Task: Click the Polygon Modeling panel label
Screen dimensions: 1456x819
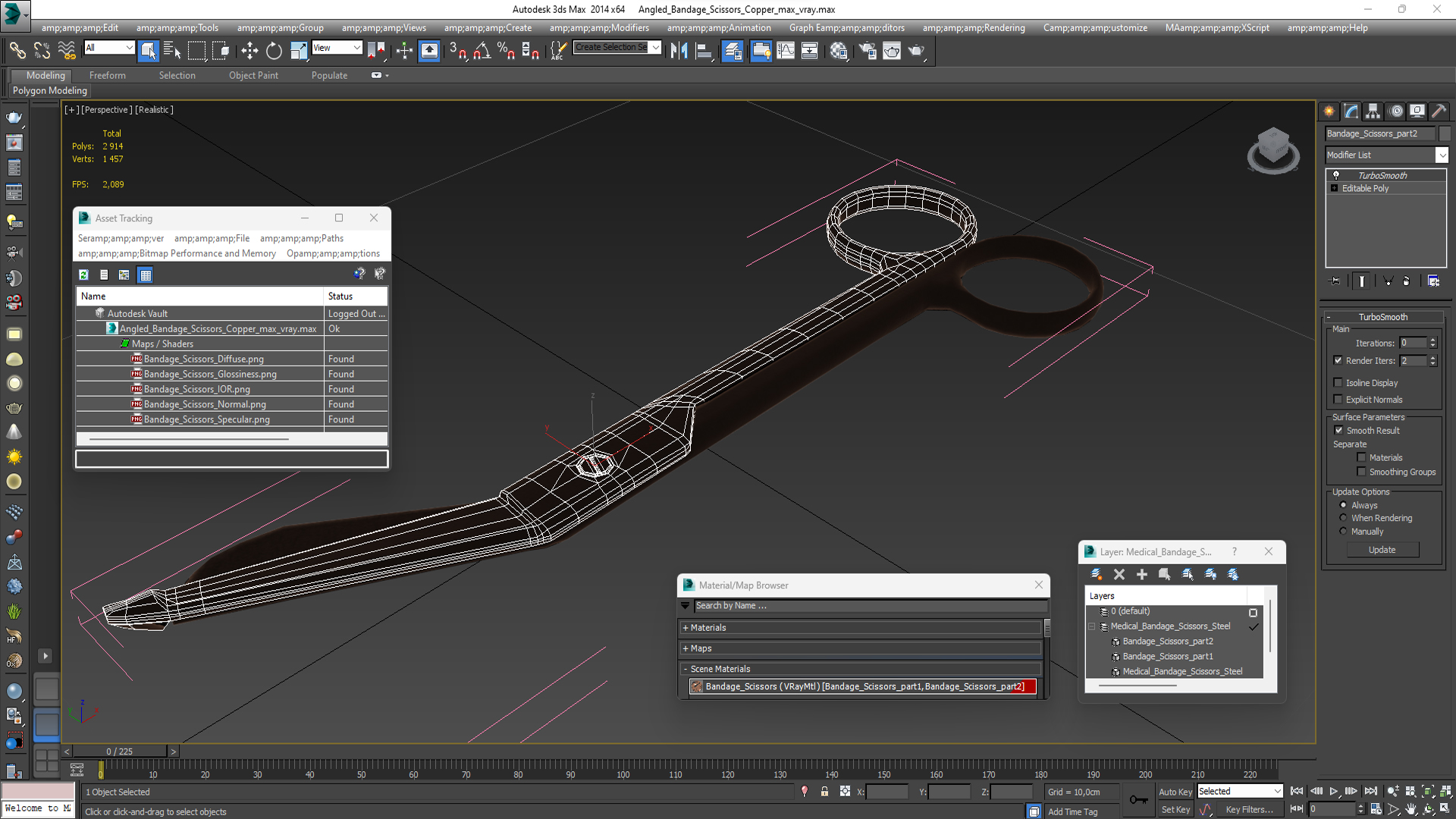Action: (x=49, y=90)
